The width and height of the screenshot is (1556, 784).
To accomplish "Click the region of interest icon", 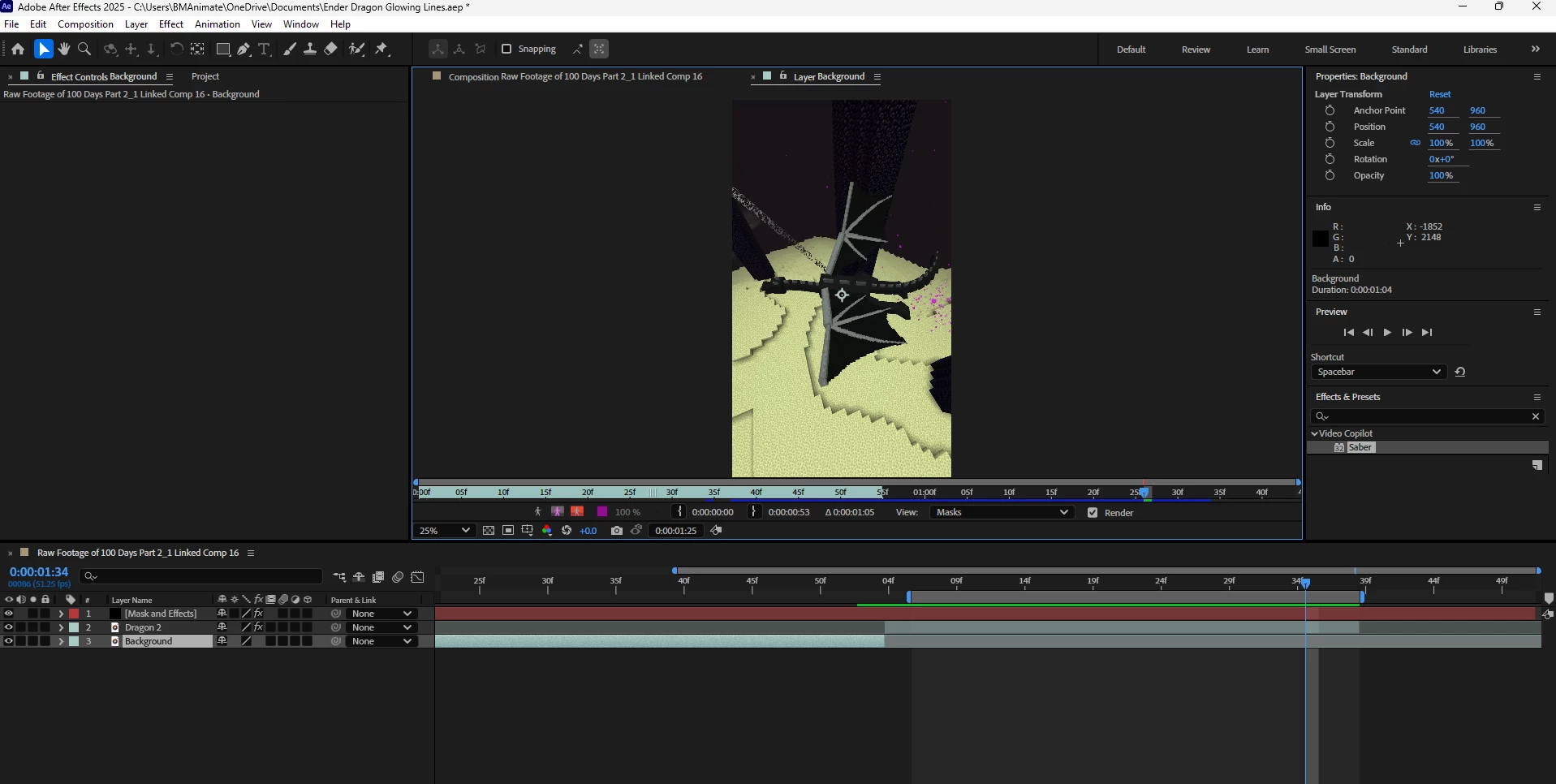I will point(508,531).
